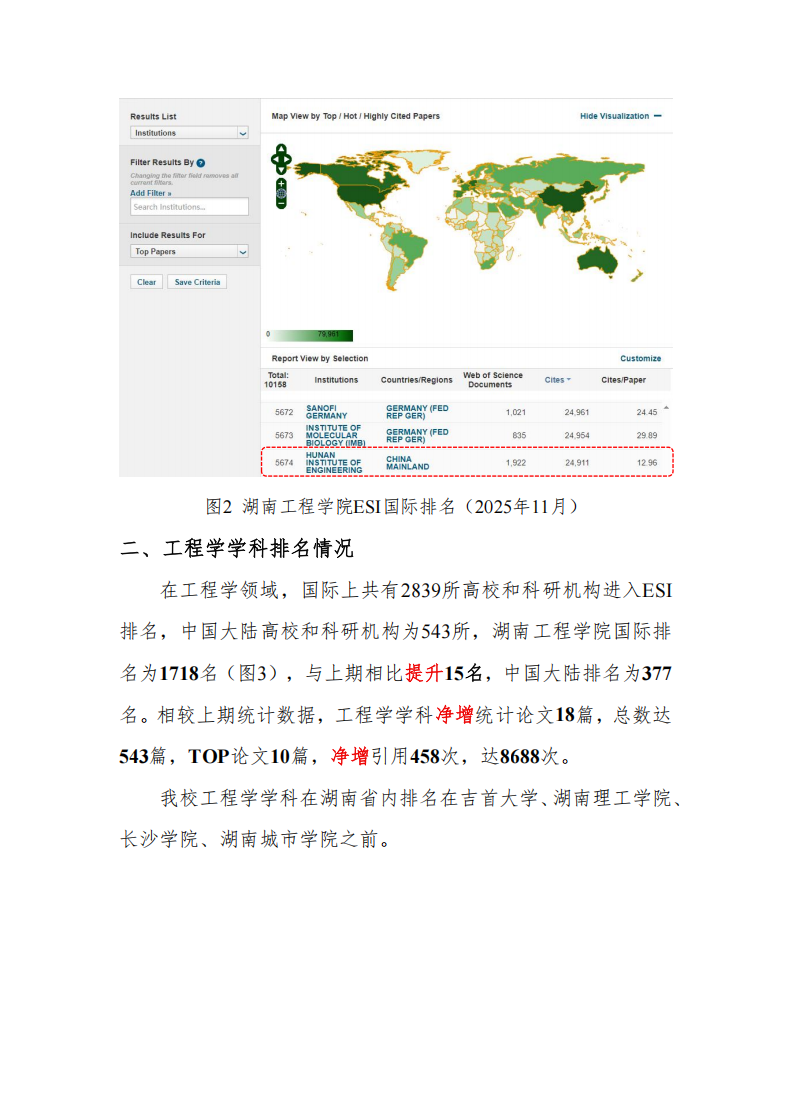Sort by the Cites column header
This screenshot has width=788, height=1116.
(557, 380)
